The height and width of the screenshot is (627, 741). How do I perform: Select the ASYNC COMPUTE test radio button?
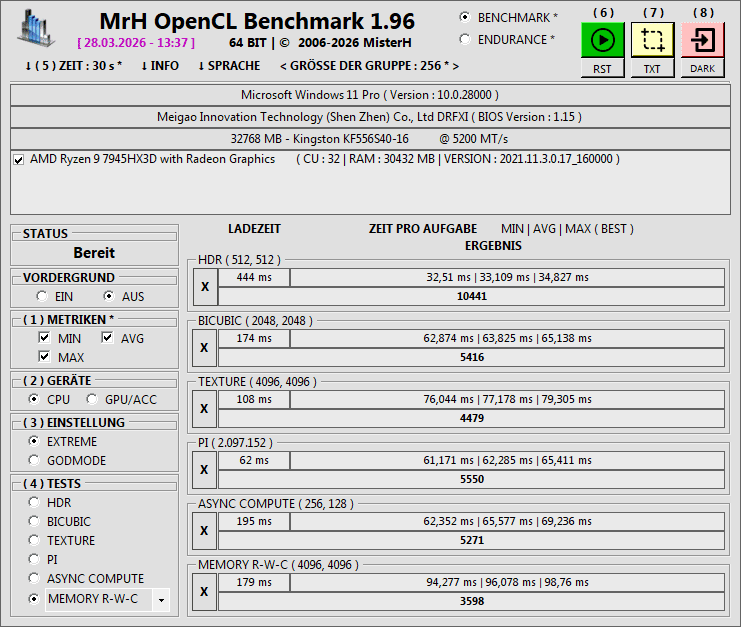pos(34,578)
